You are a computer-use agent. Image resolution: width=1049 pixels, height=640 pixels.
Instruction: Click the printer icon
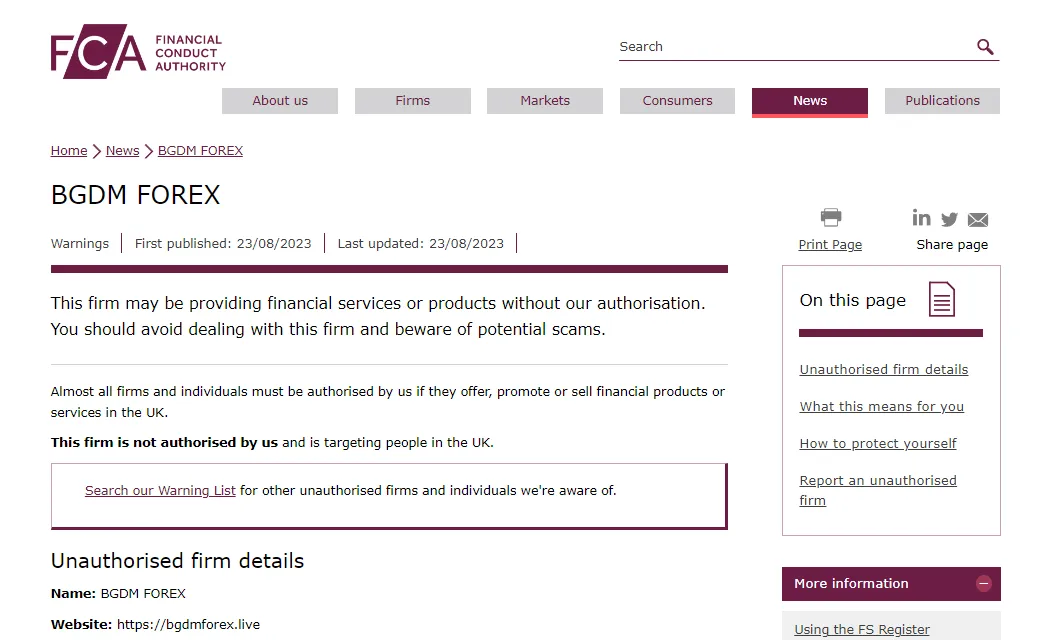tap(830, 217)
